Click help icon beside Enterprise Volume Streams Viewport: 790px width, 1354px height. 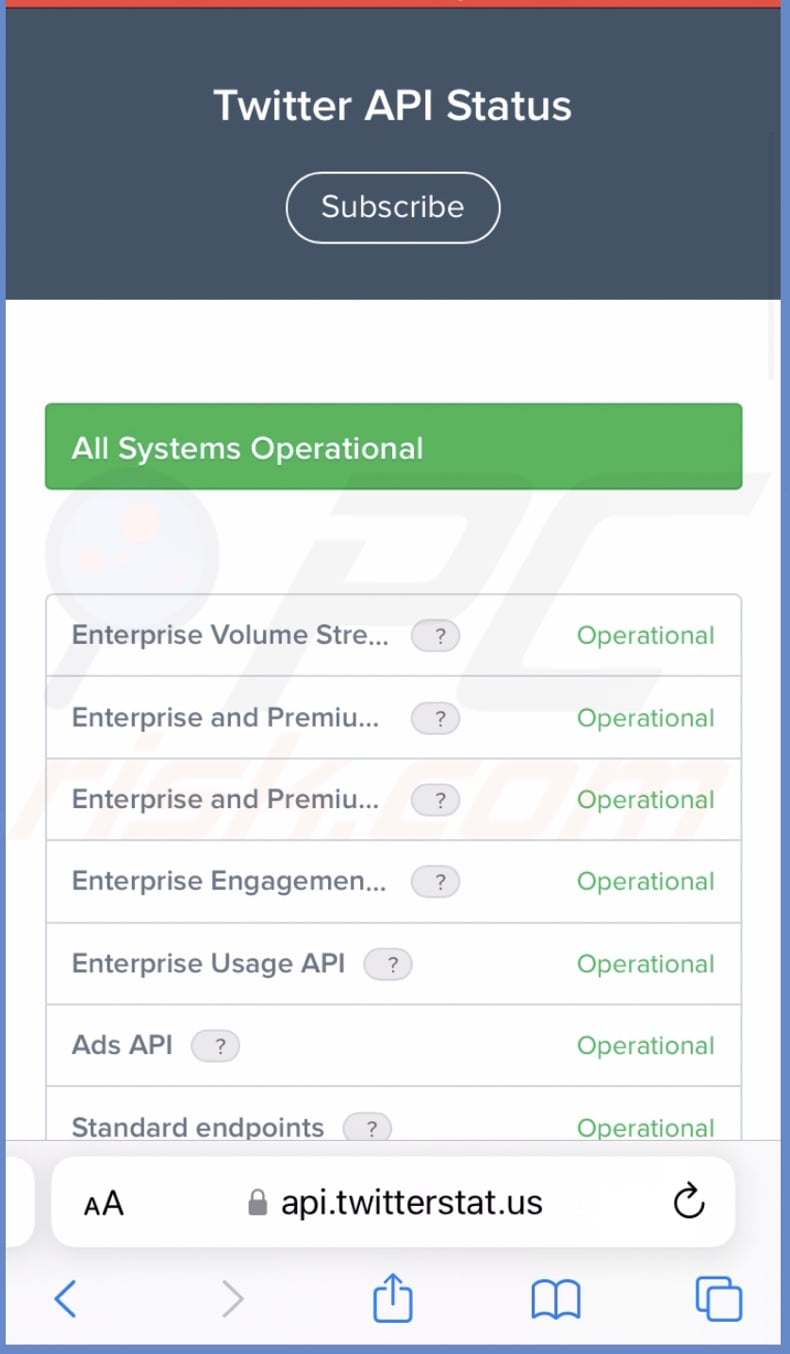[436, 636]
